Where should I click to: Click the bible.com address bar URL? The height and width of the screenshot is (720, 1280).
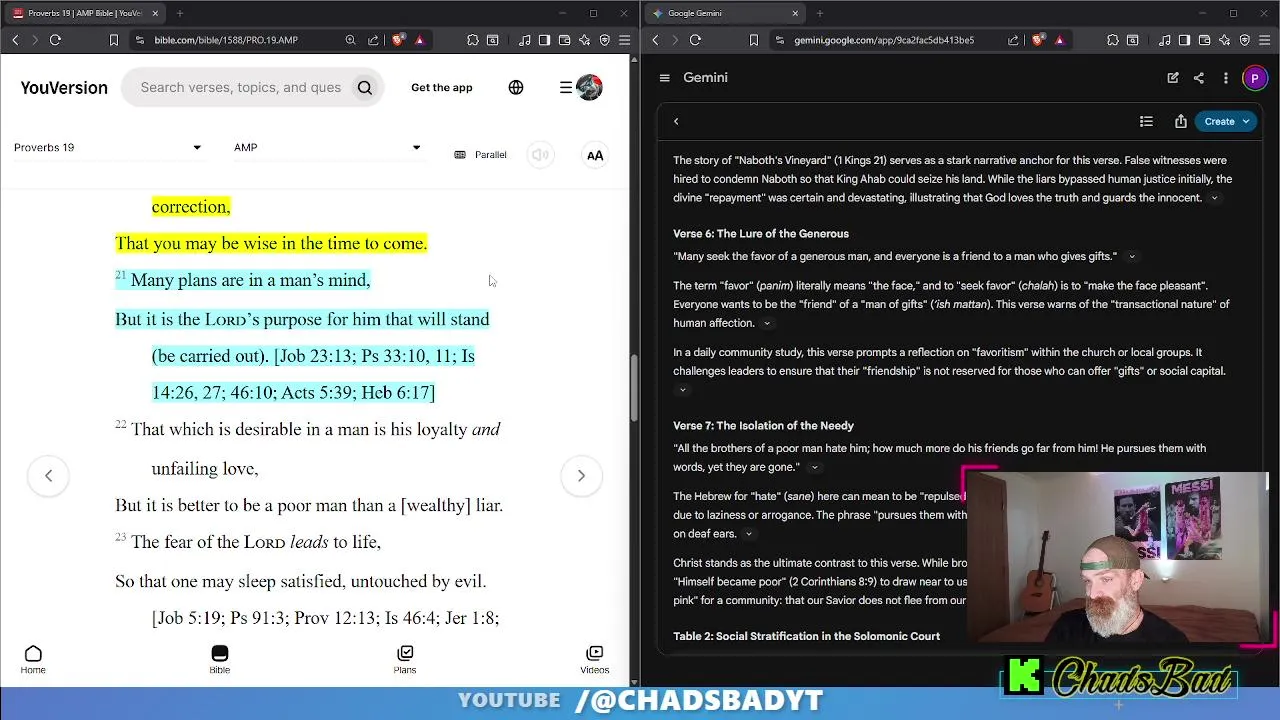pyautogui.click(x=226, y=40)
